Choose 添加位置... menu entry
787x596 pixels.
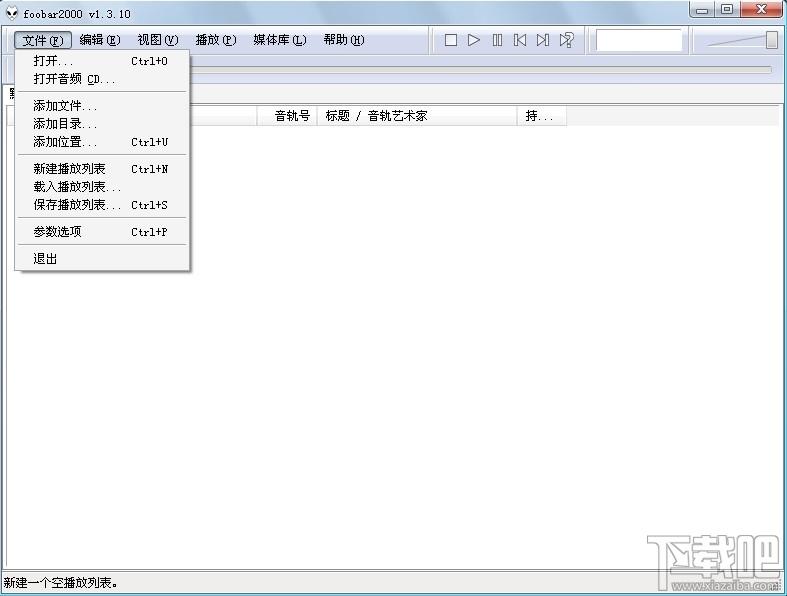pyautogui.click(x=102, y=142)
